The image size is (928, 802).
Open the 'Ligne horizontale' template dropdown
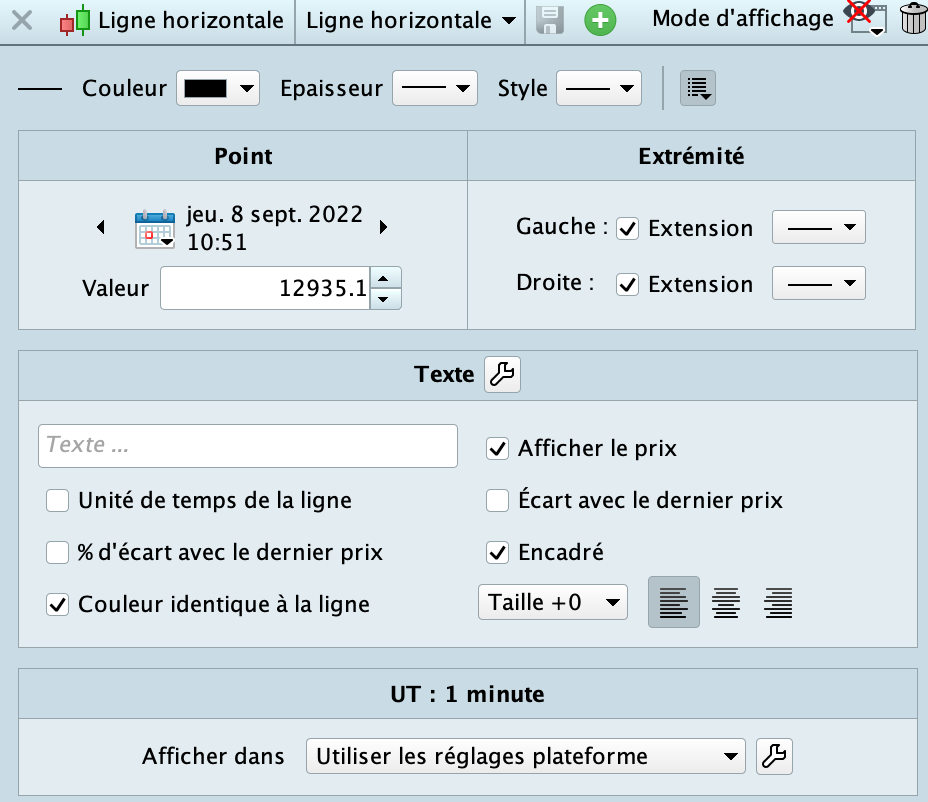tap(410, 20)
